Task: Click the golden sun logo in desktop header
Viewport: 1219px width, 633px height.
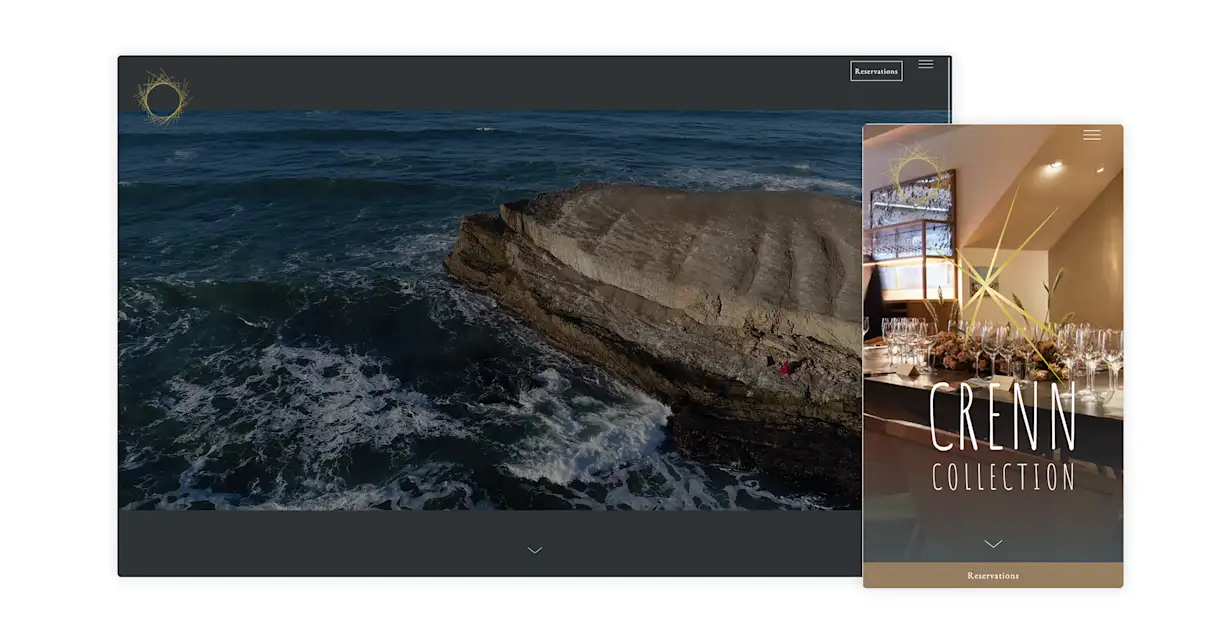Action: tap(163, 98)
